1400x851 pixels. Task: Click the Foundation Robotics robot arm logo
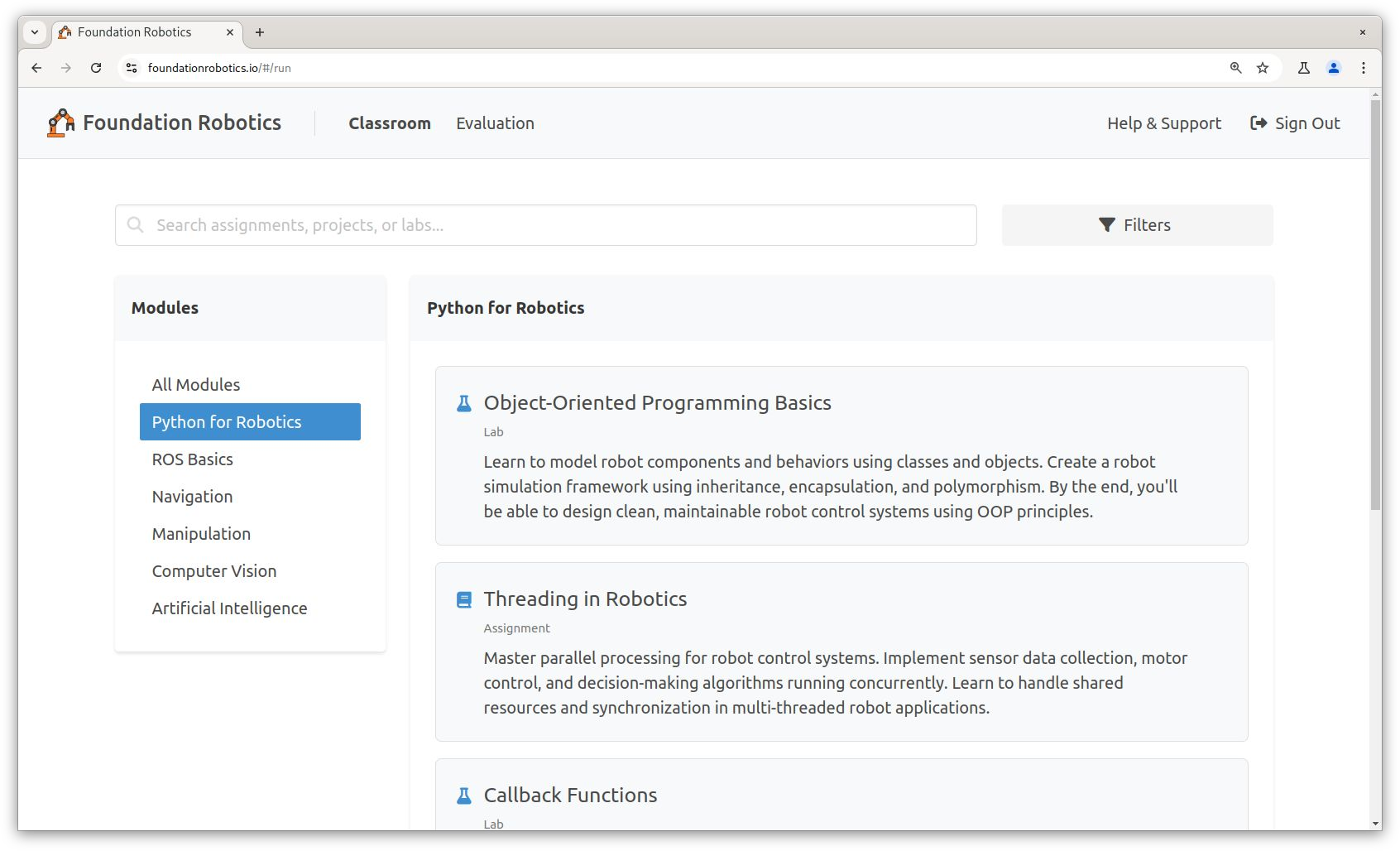pos(60,123)
